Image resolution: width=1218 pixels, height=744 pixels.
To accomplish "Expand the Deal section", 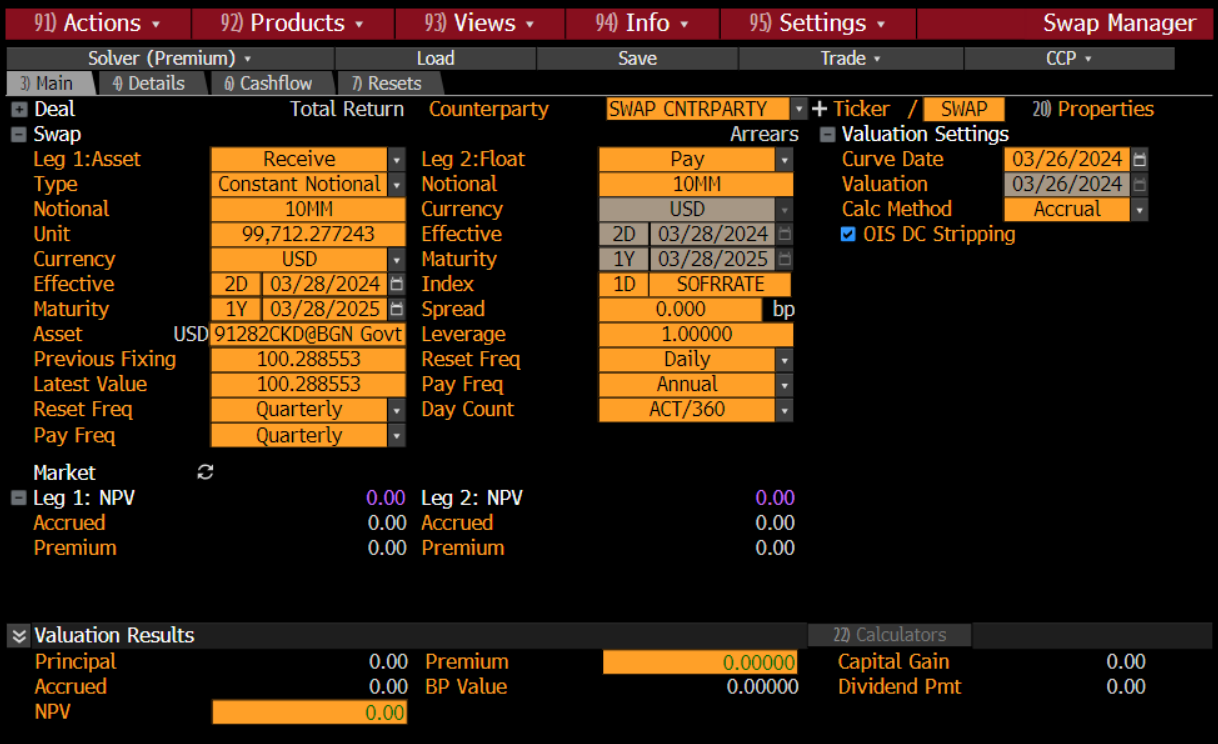I will click(19, 110).
